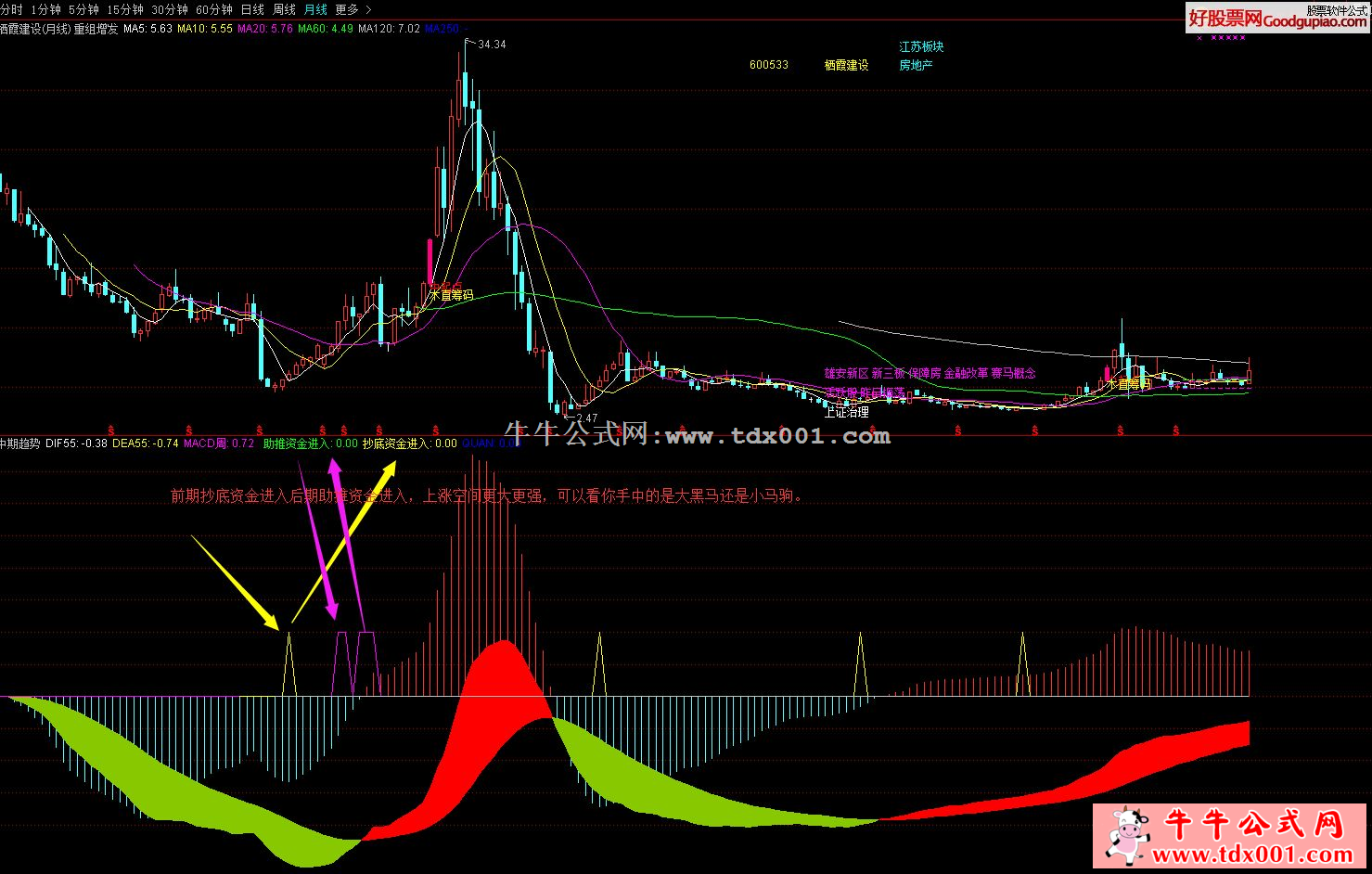Image resolution: width=1372 pixels, height=874 pixels.
Task: Click the leftmost red $ marker
Action: pos(111,430)
